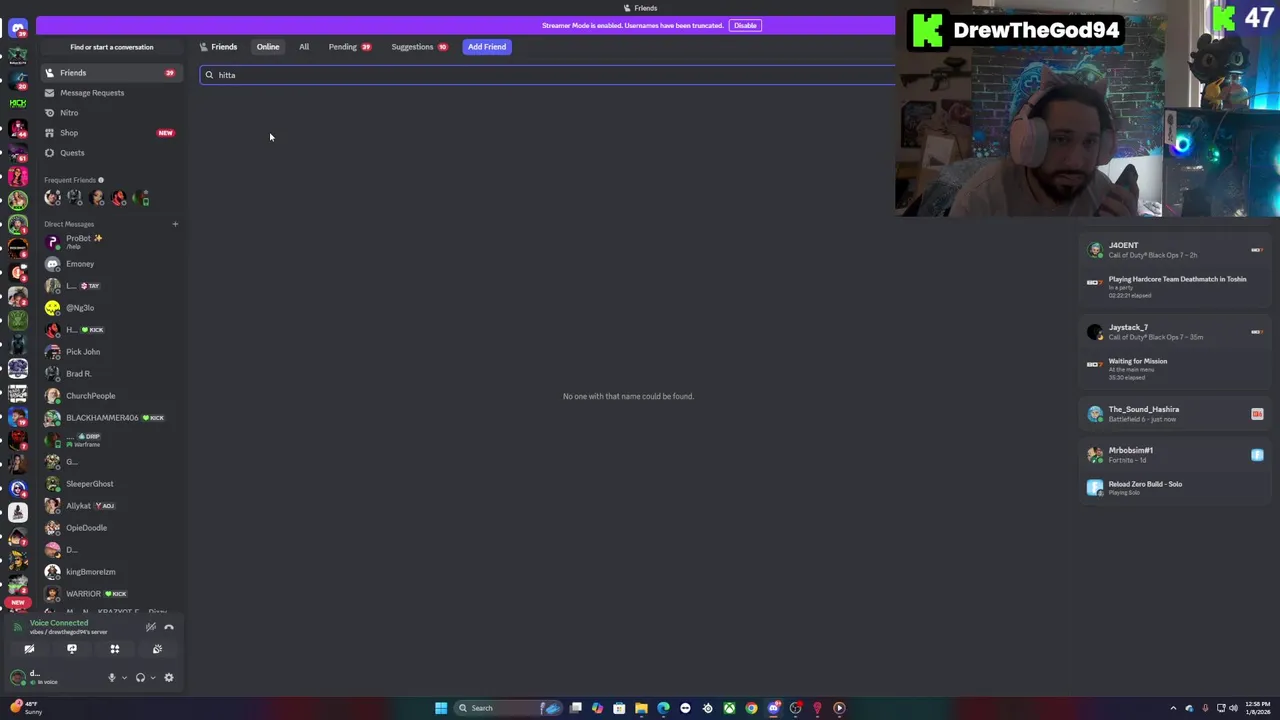Open the @Ng3lo direct message
1280x720 pixels.
tap(111, 308)
